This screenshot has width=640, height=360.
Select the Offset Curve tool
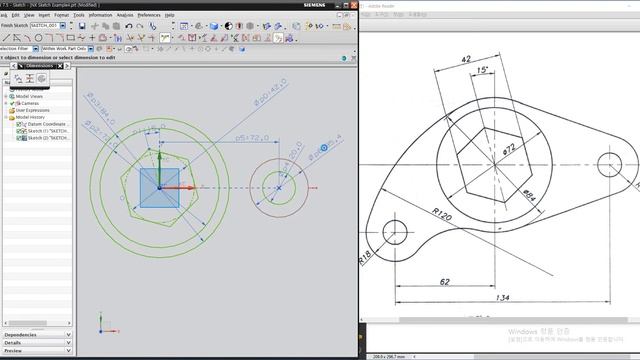tap(103, 38)
